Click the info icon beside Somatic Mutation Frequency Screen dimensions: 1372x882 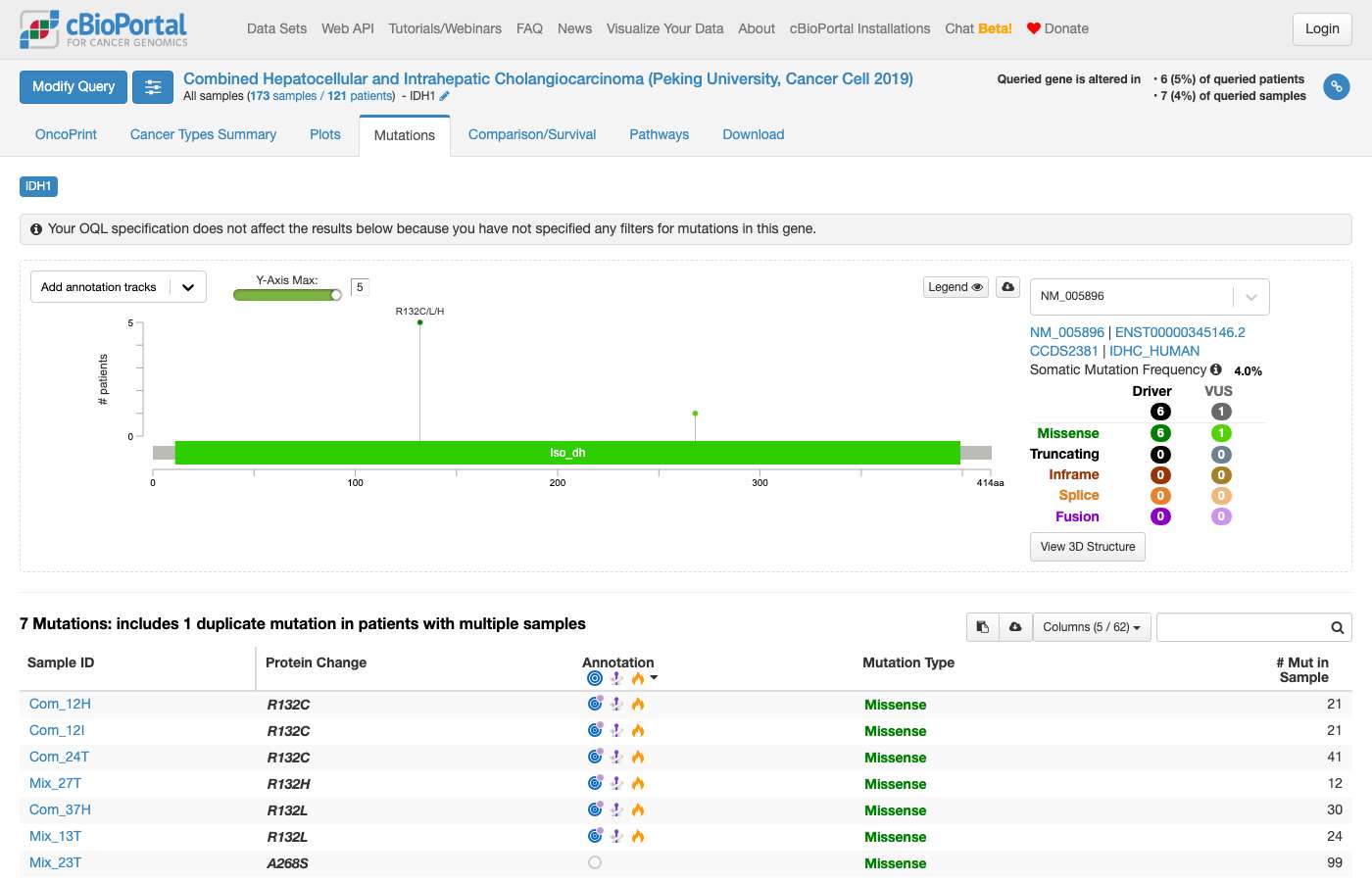[x=1216, y=369]
